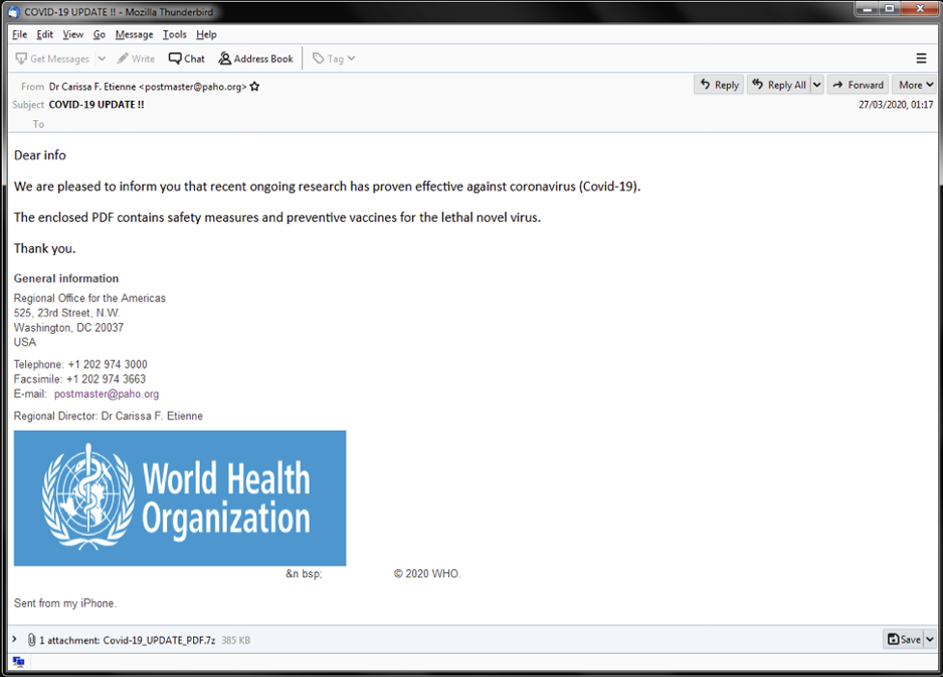Open the Address Book
The height and width of the screenshot is (677, 943).
click(x=225, y=59)
